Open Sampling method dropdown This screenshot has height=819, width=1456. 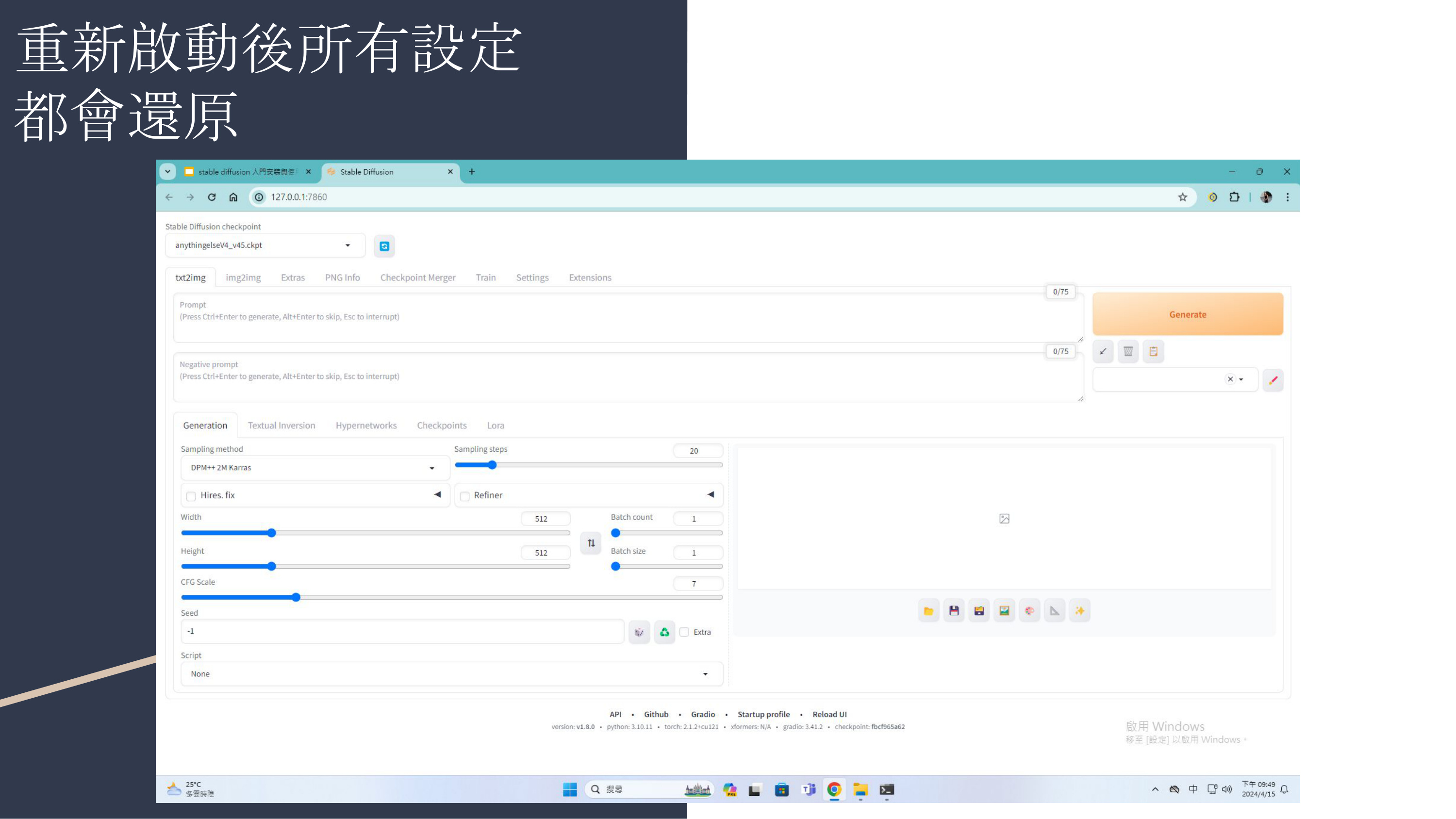[315, 467]
